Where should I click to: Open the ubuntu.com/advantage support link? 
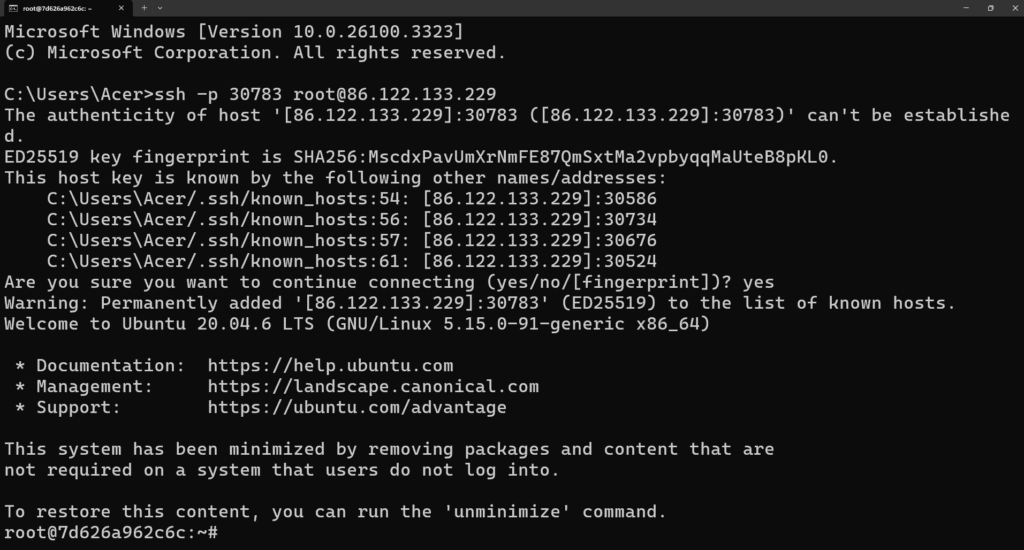click(x=357, y=407)
